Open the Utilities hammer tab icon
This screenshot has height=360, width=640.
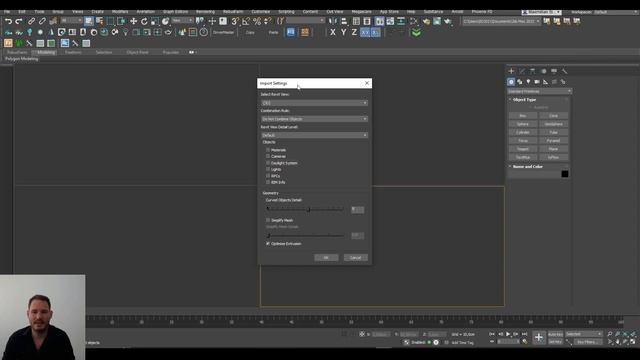click(x=564, y=71)
